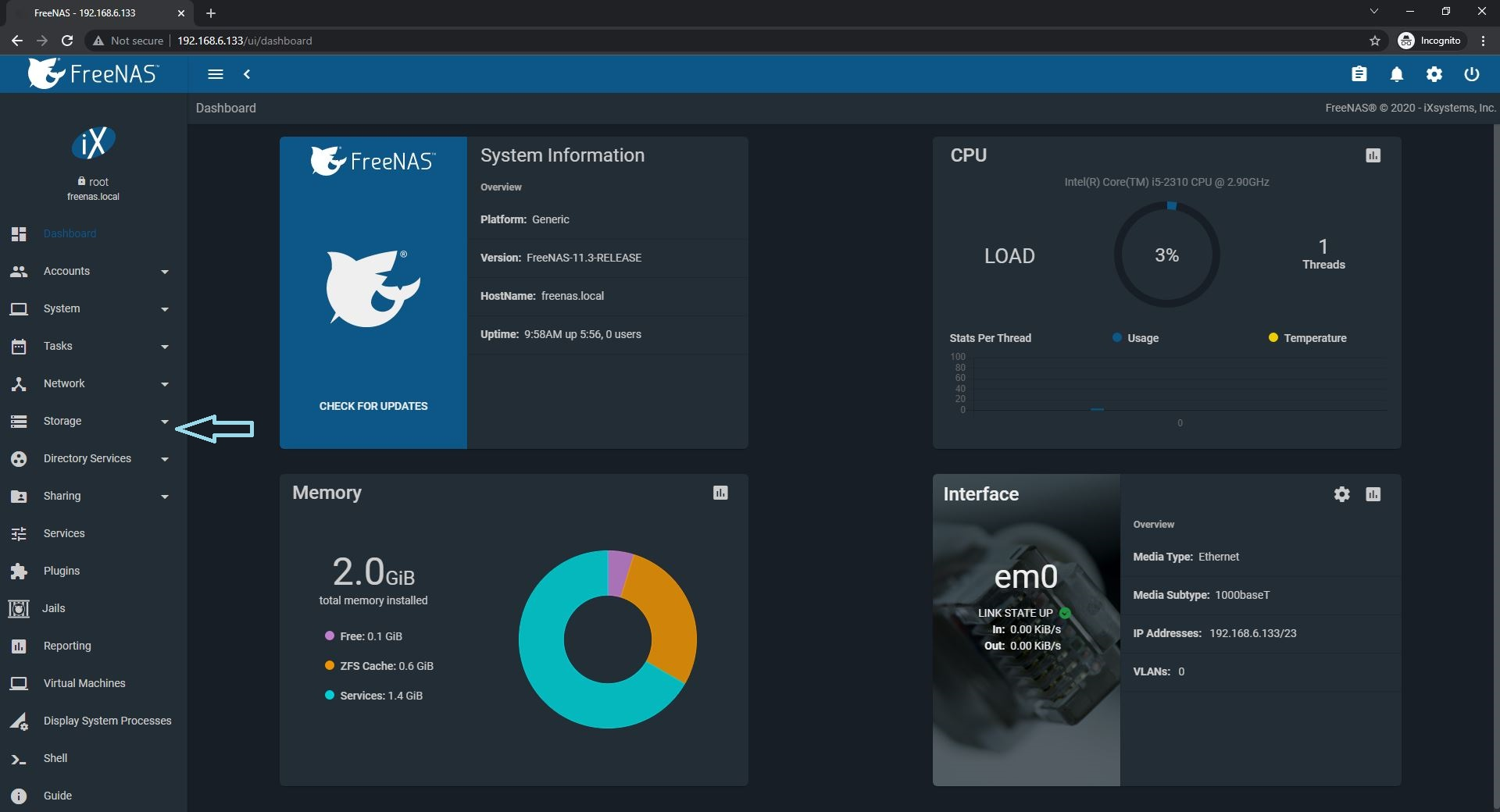Open Interface settings gear icon
Viewport: 1500px width, 812px height.
pos(1342,494)
